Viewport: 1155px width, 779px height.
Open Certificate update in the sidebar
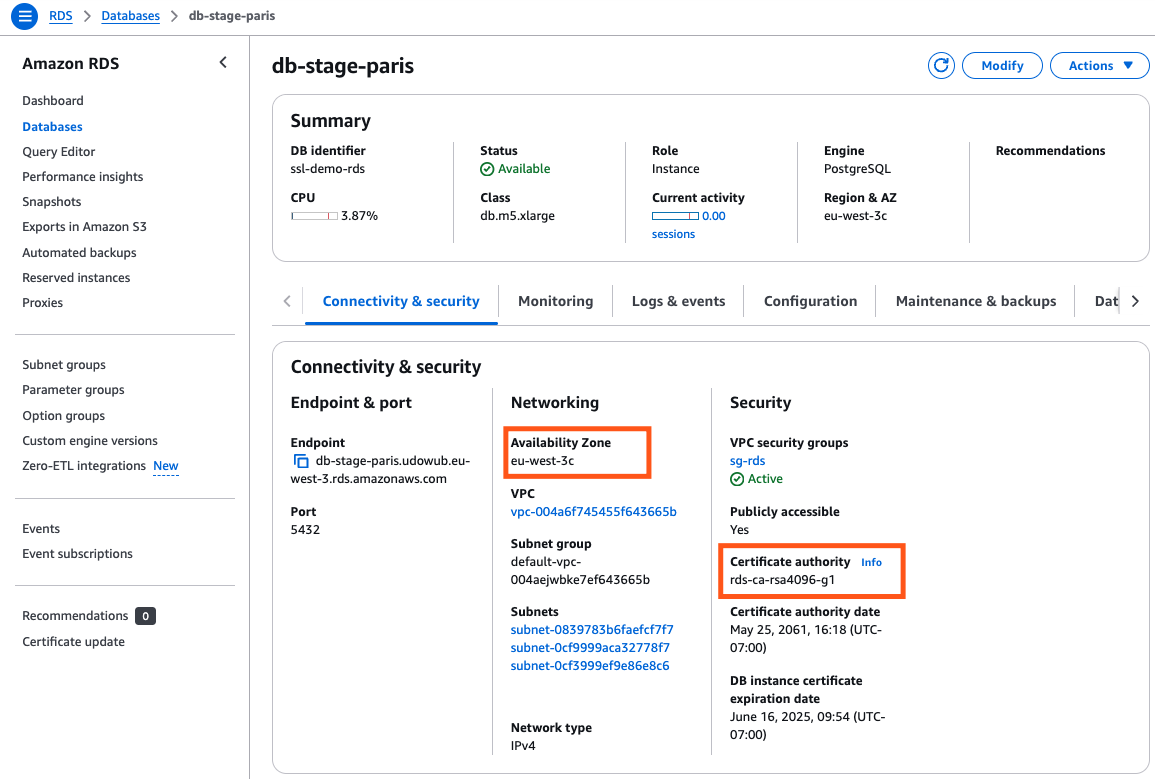(x=74, y=642)
